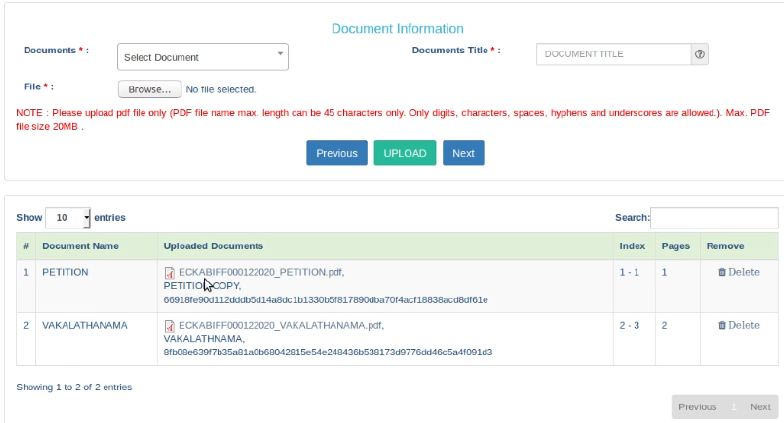Click the Document Title input field

point(614,54)
